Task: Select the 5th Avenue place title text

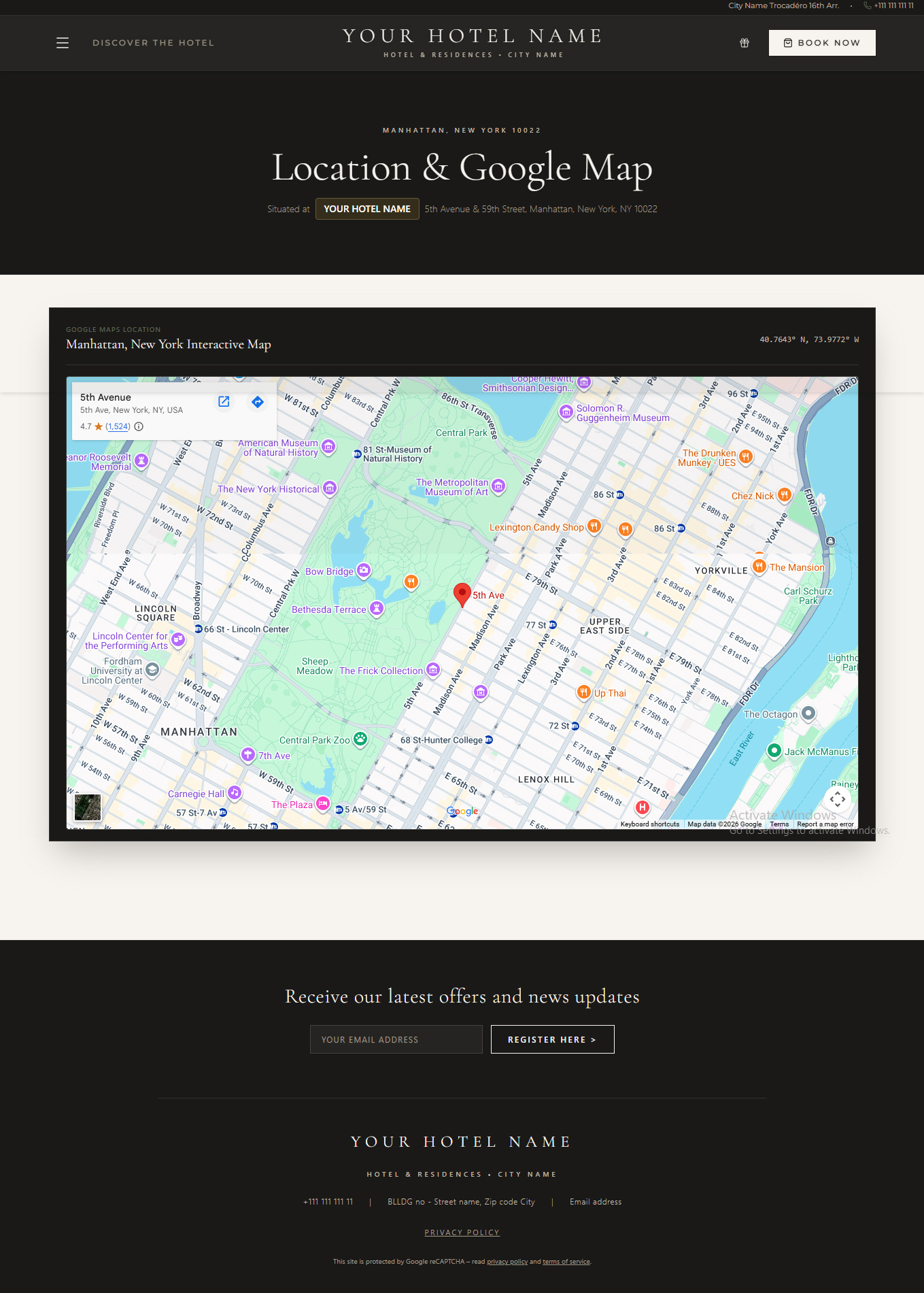Action: 105,397
